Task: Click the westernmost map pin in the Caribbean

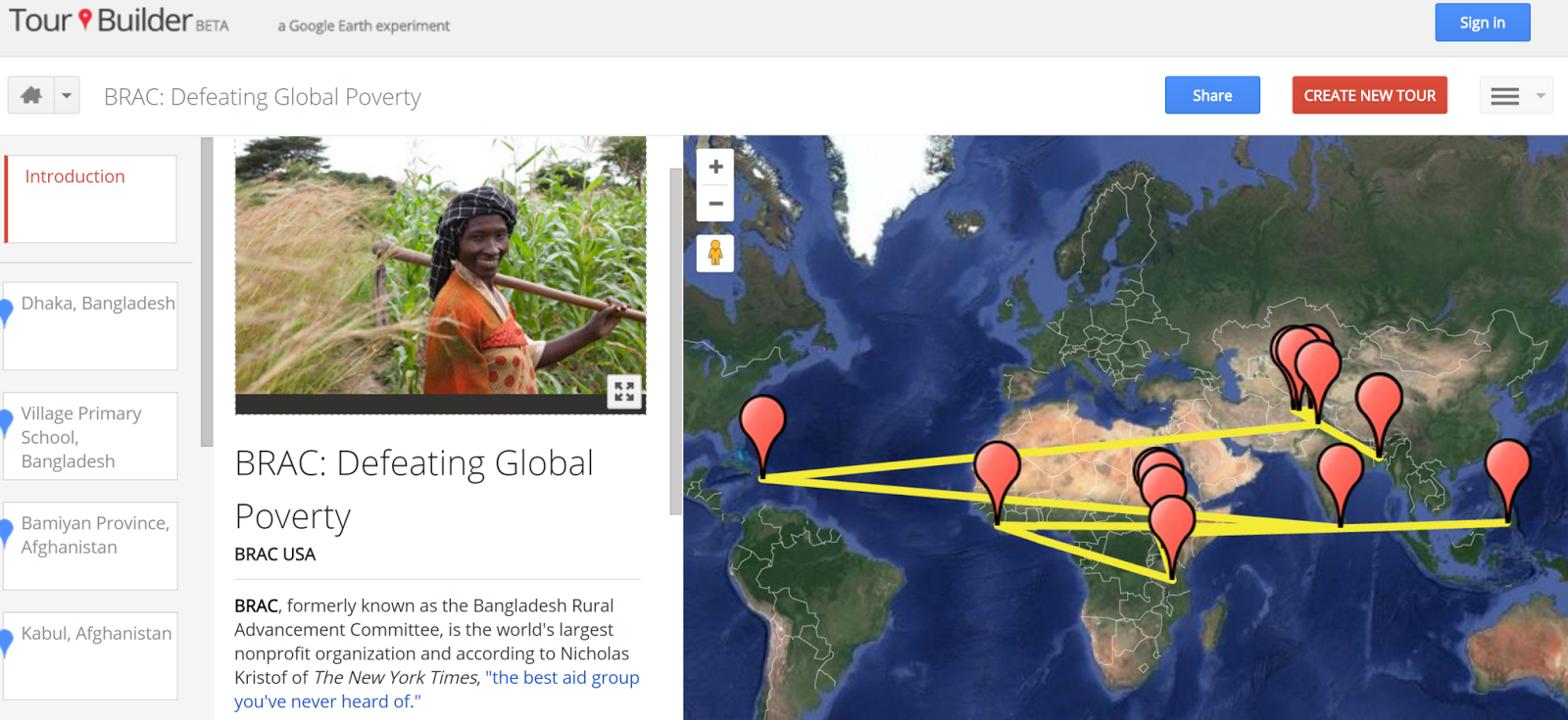Action: pyautogui.click(x=762, y=426)
